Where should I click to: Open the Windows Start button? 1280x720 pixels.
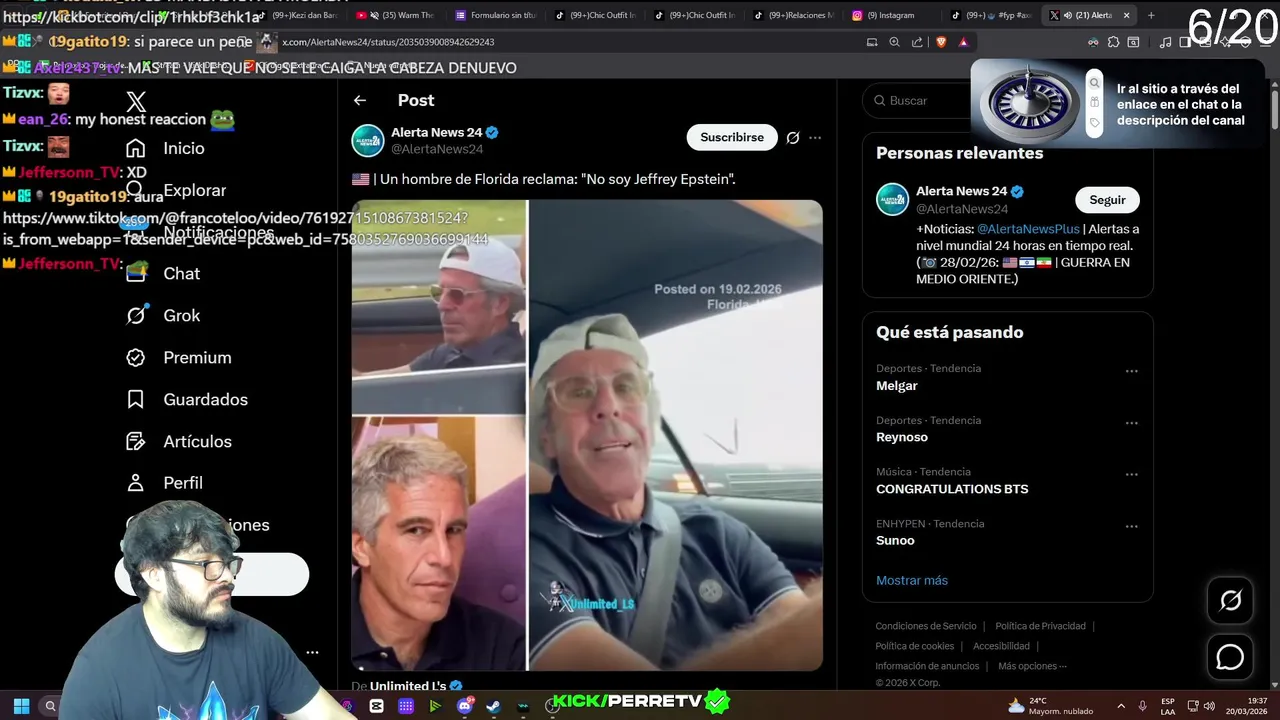pyautogui.click(x=21, y=706)
